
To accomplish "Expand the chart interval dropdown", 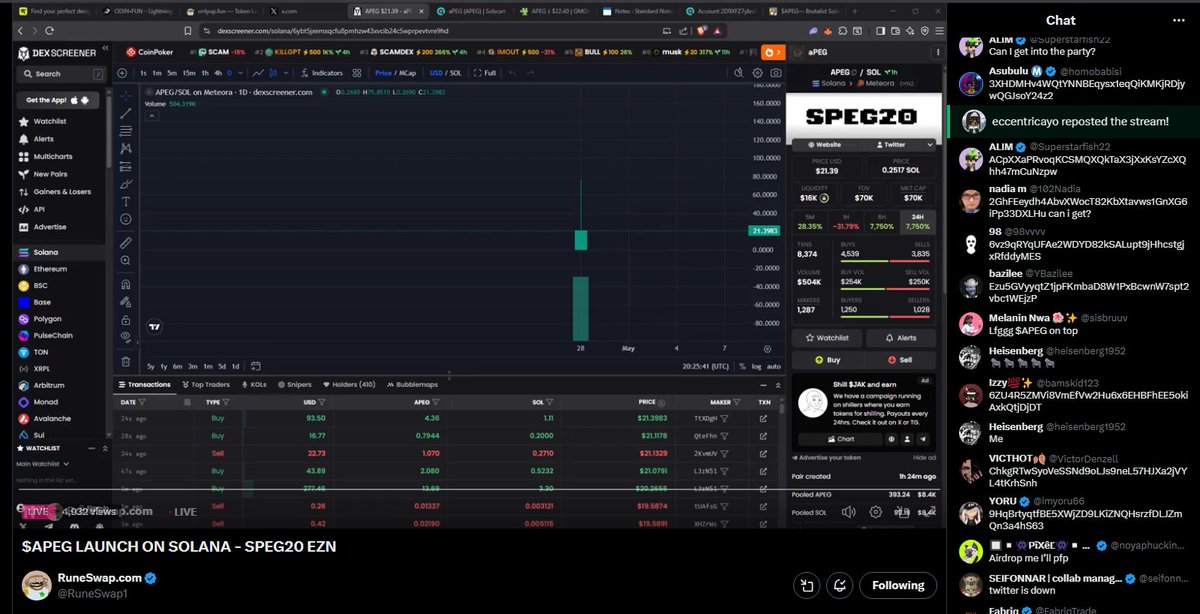I will (239, 73).
